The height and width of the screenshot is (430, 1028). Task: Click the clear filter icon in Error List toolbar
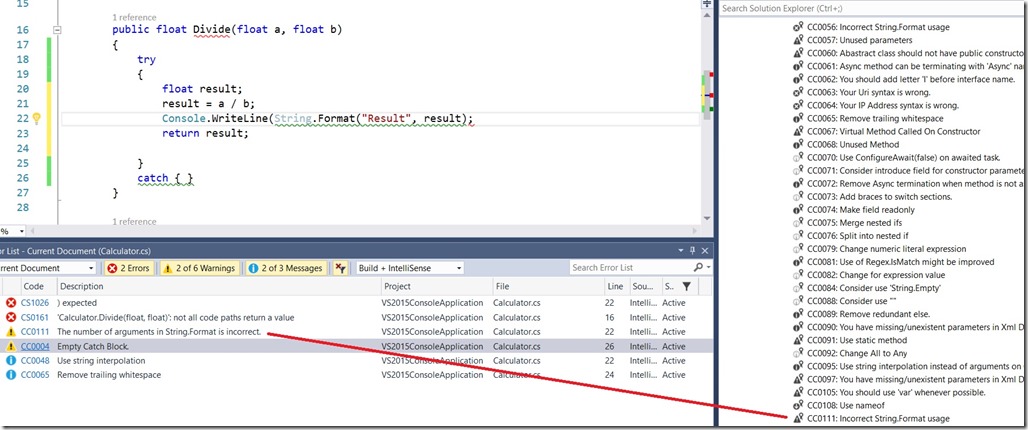click(341, 268)
